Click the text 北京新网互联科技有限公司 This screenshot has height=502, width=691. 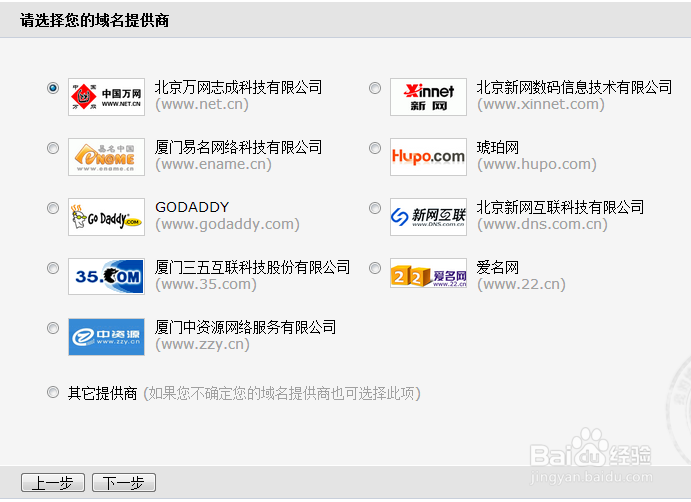560,207
